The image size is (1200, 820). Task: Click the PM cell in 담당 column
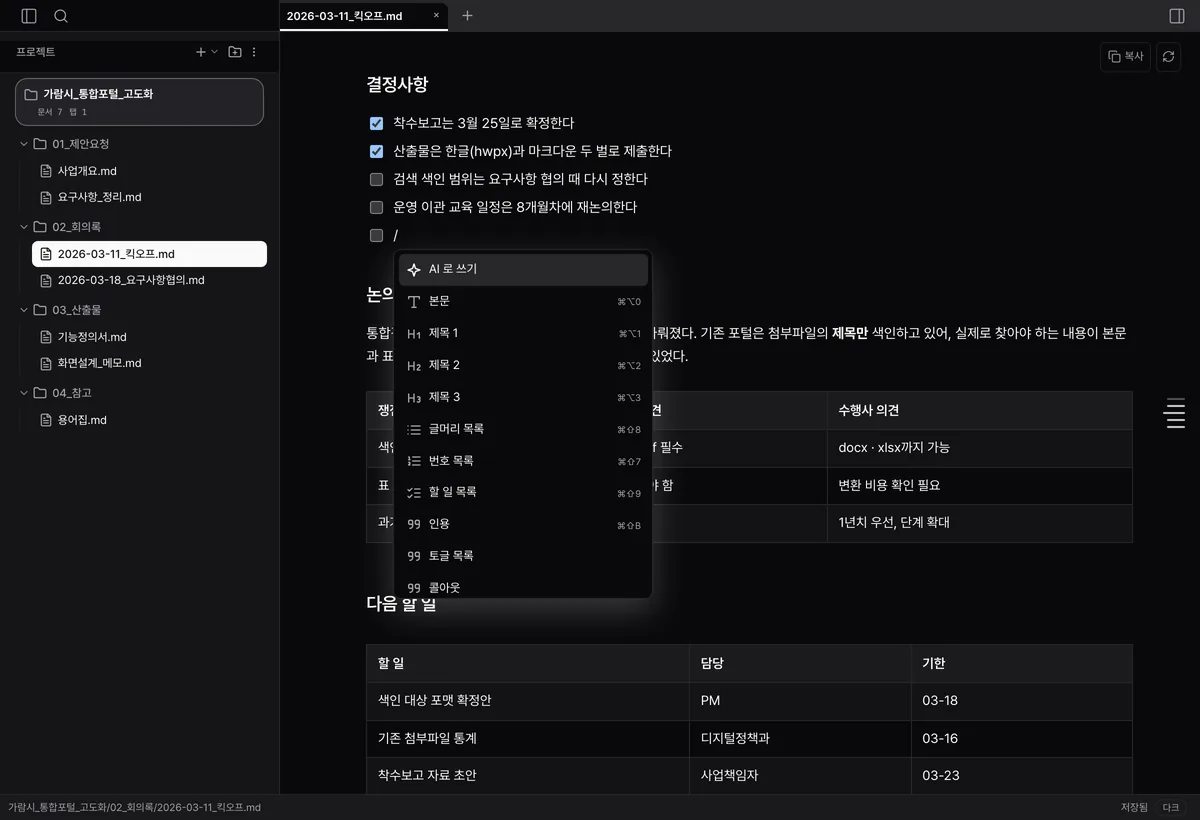(x=800, y=701)
